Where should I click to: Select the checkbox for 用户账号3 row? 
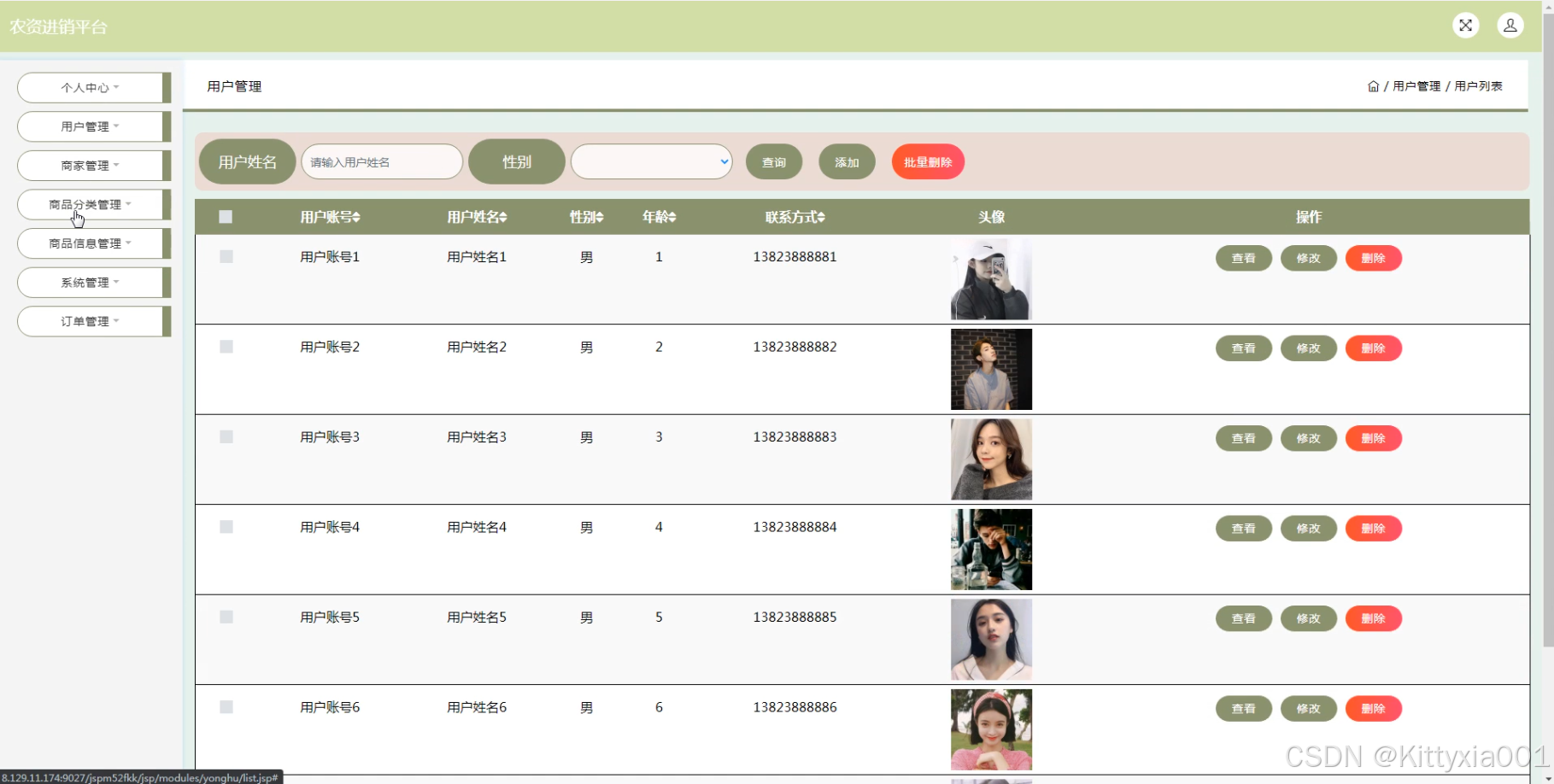226,437
